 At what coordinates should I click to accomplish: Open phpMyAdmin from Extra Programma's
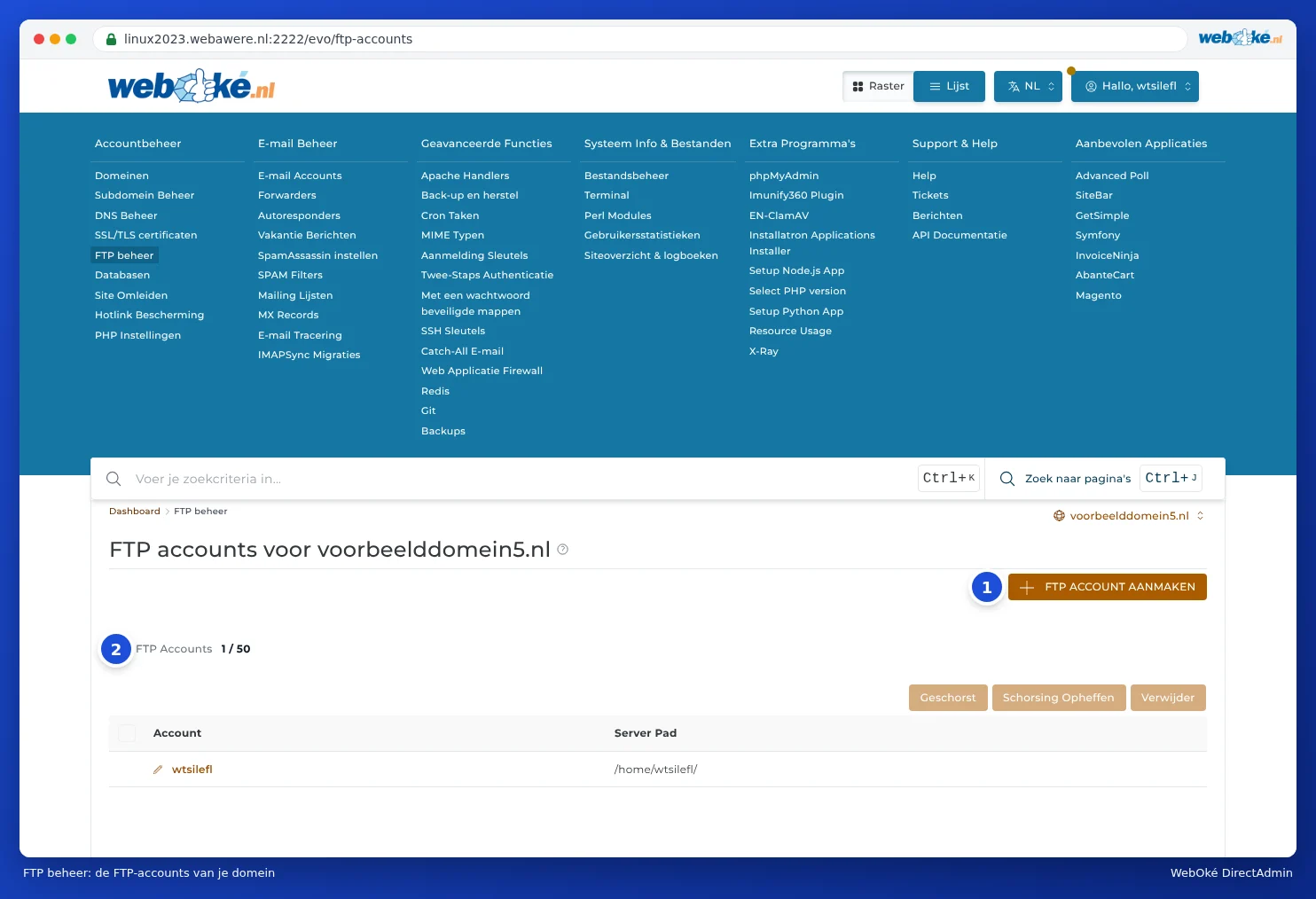pos(784,176)
